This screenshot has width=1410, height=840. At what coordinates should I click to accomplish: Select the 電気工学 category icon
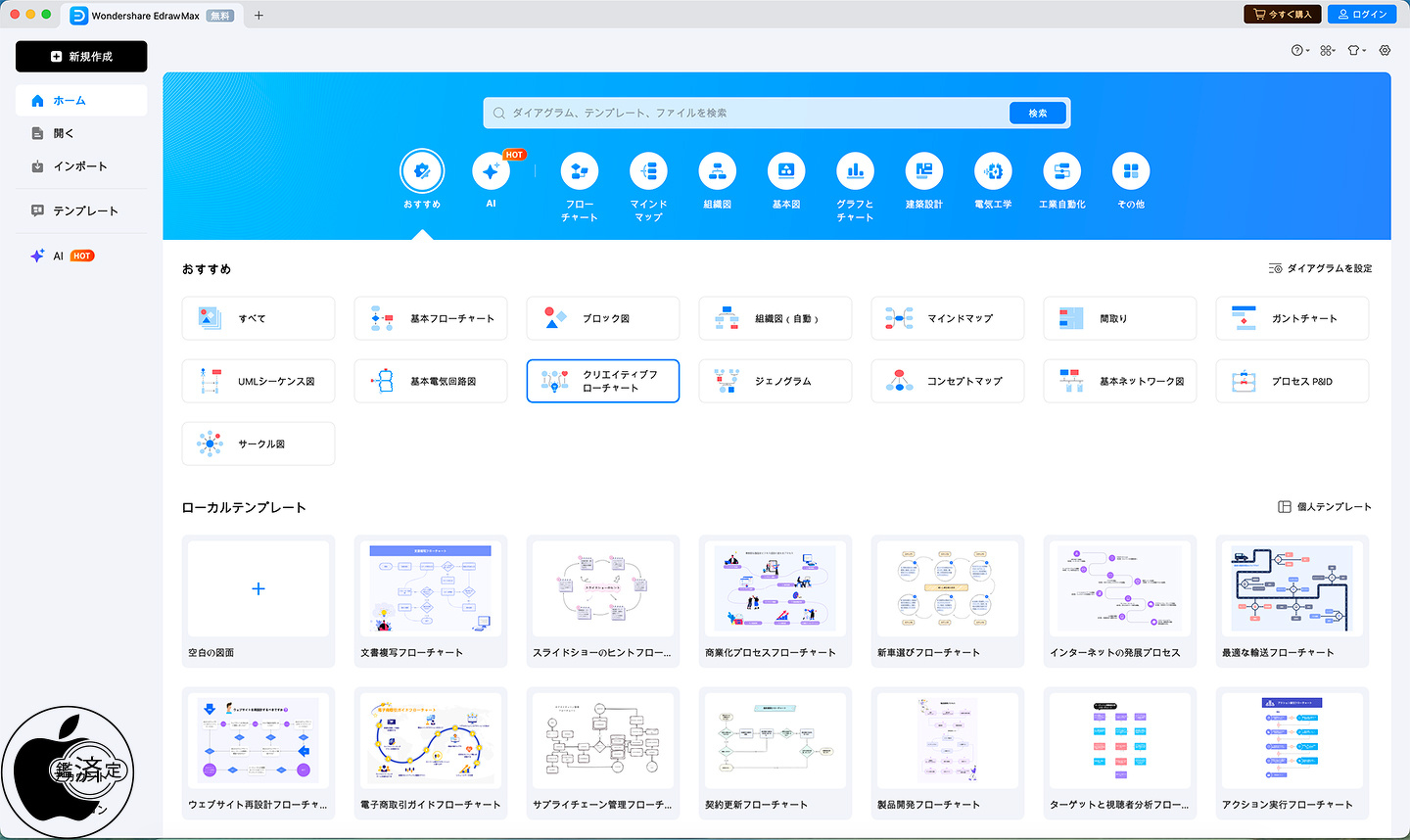click(x=993, y=171)
